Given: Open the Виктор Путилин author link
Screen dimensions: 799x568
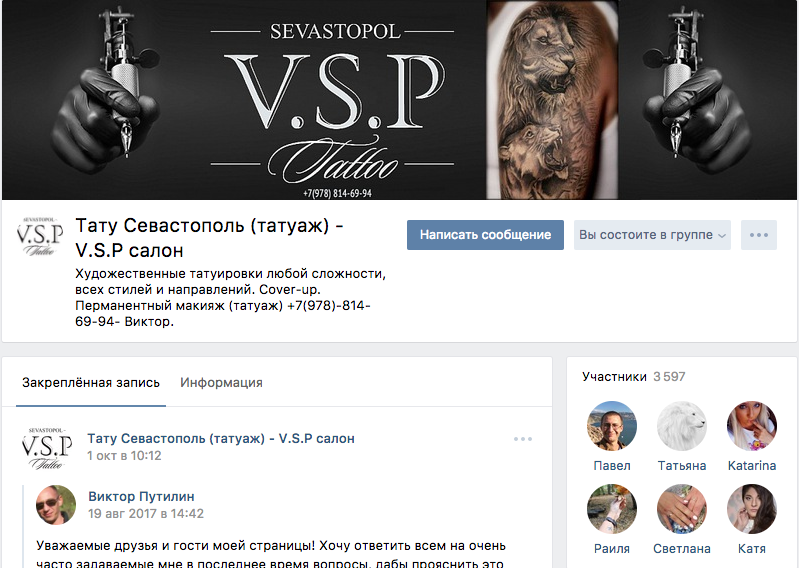Looking at the screenshot, I should coord(141,496).
